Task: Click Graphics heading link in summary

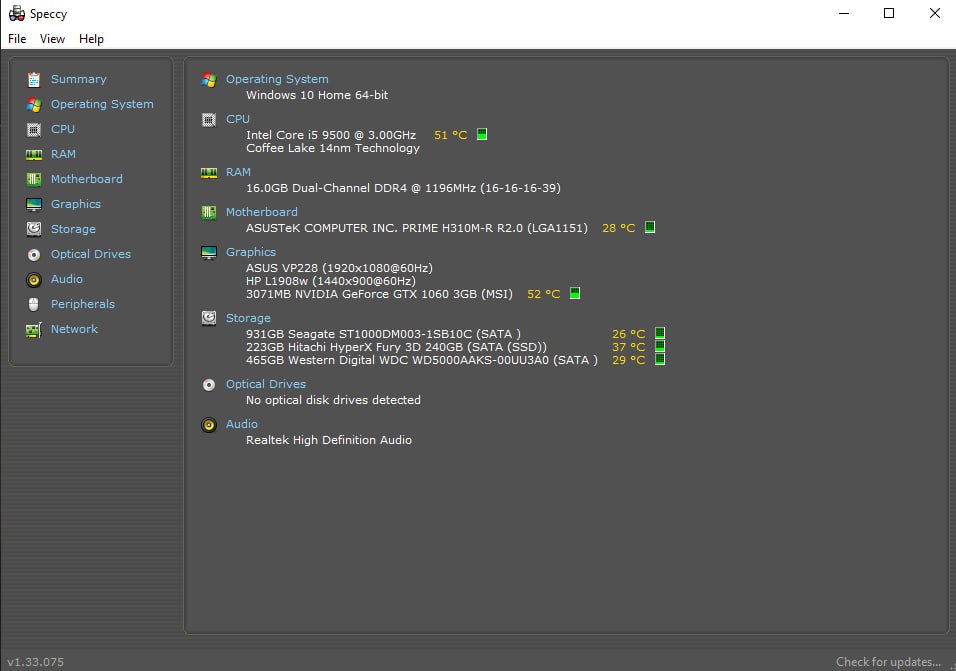Action: pos(251,252)
